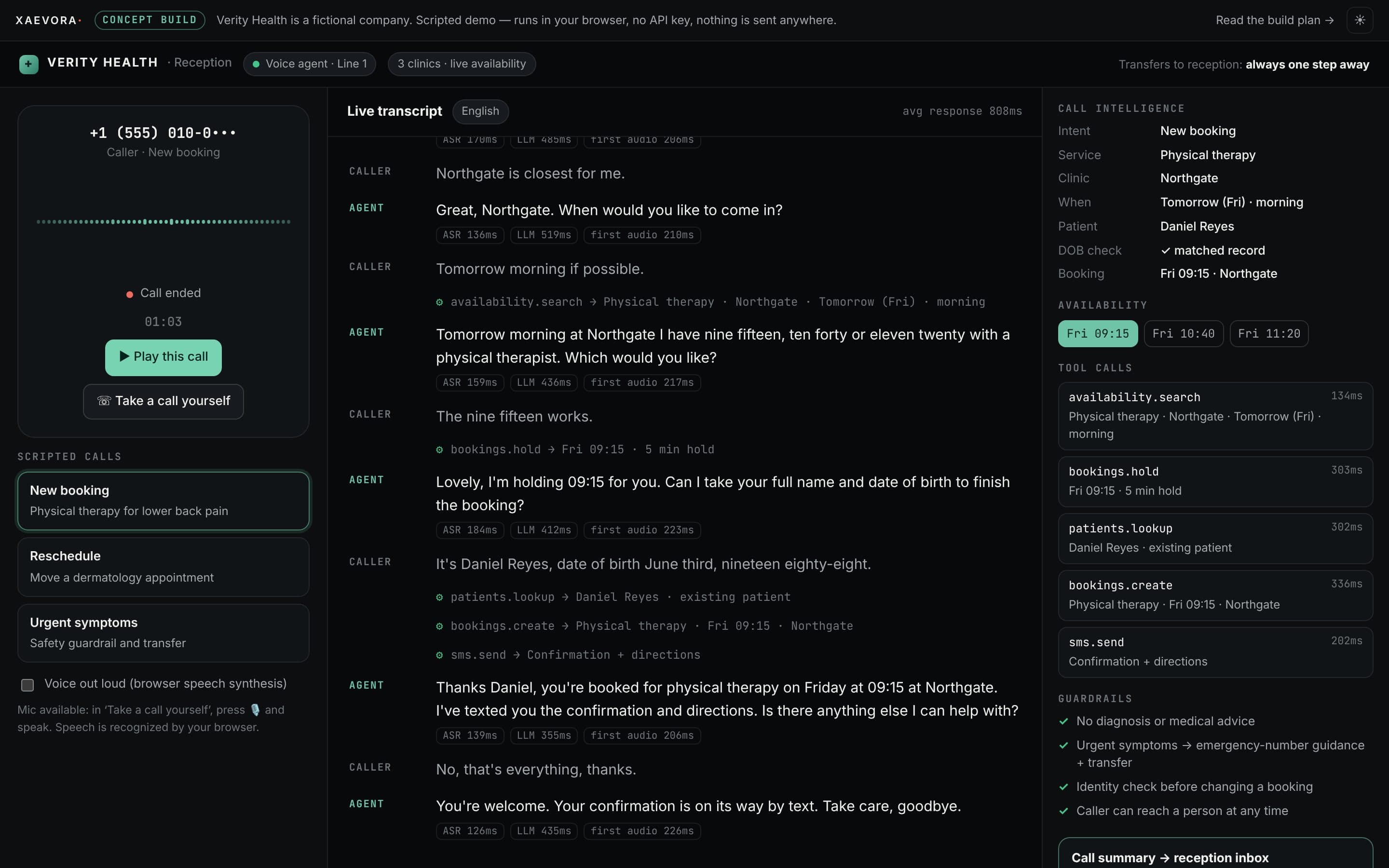
Task: Play this call
Action: click(x=163, y=357)
